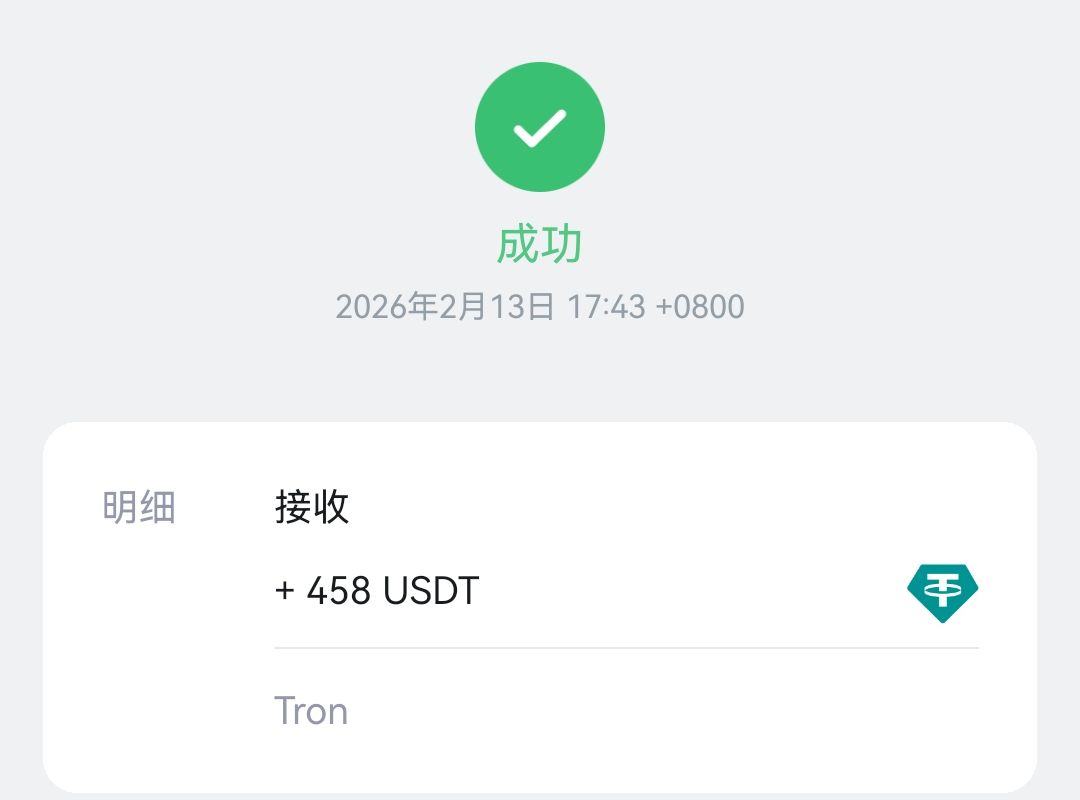
Task: Click the time 17:43
Action: [x=606, y=307]
